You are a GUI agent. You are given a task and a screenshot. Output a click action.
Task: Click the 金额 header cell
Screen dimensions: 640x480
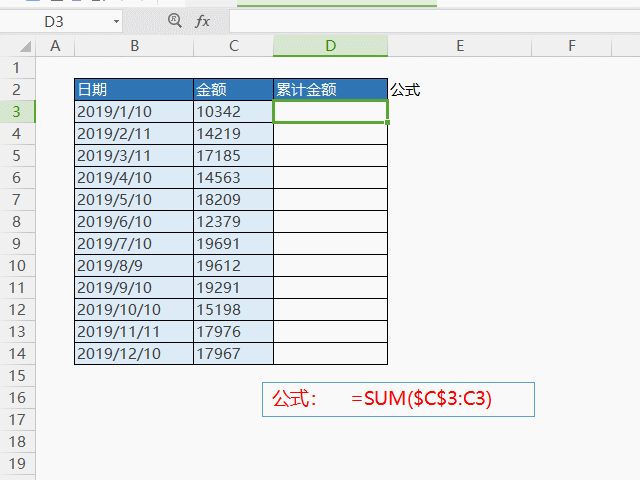(x=233, y=89)
